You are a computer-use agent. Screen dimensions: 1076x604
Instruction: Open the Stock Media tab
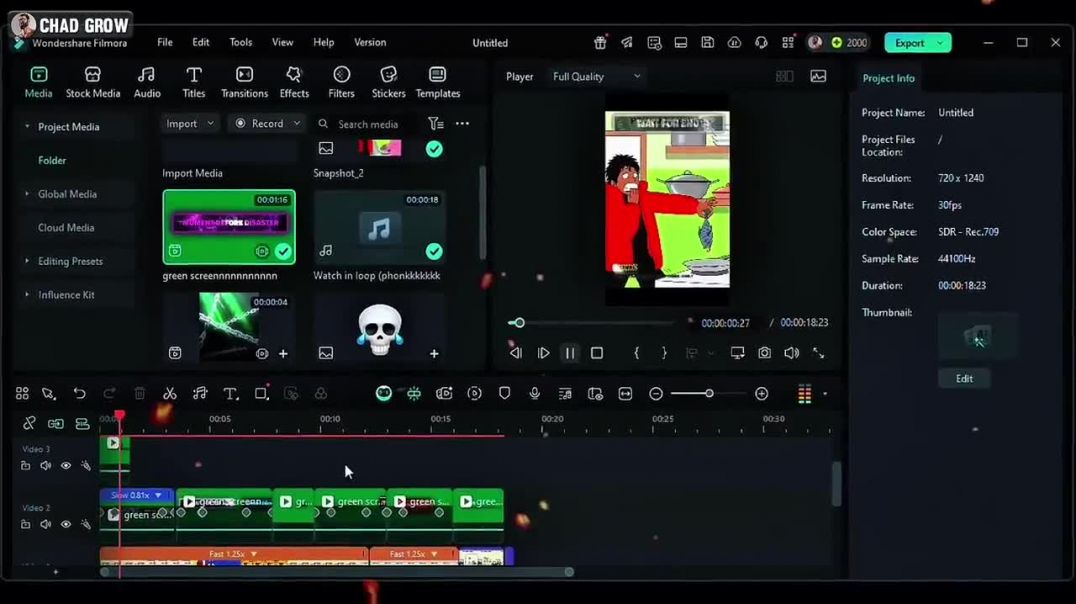coord(93,82)
